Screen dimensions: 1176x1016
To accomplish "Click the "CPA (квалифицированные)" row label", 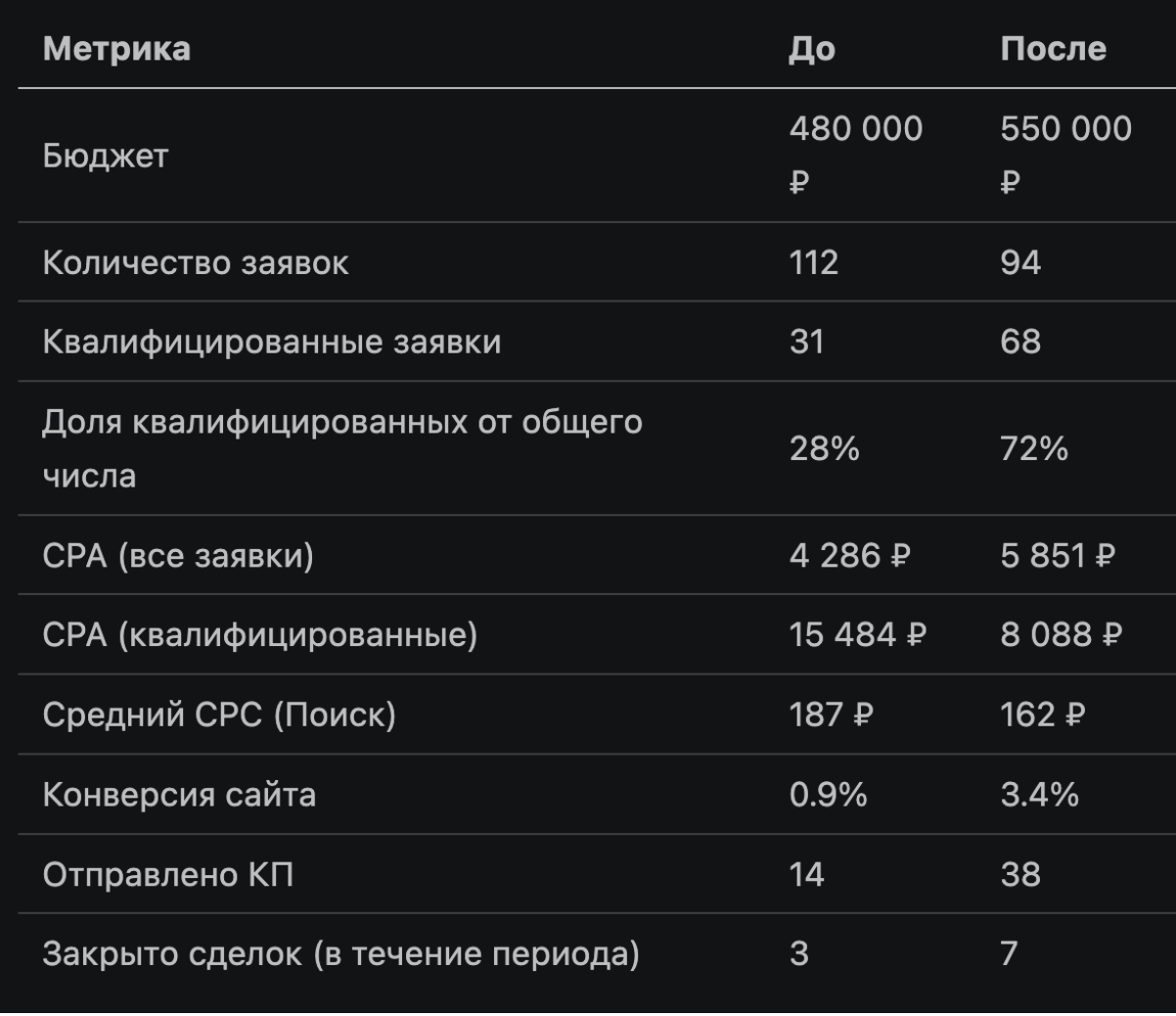I will click(260, 635).
